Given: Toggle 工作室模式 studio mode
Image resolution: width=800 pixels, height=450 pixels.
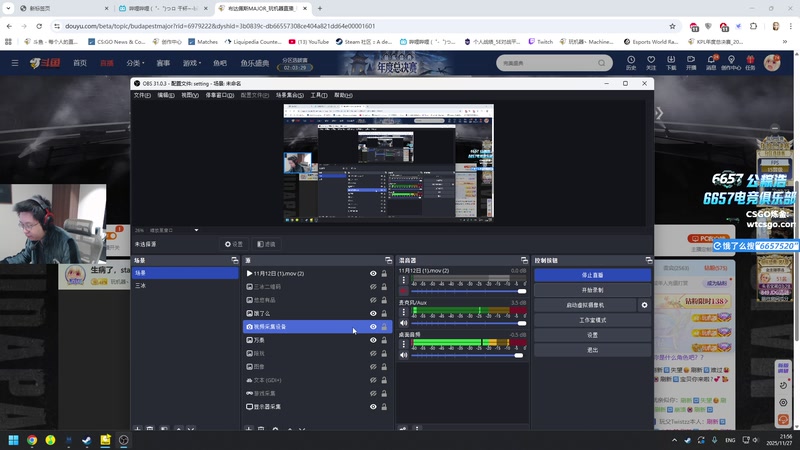Looking at the screenshot, I should pos(592,320).
